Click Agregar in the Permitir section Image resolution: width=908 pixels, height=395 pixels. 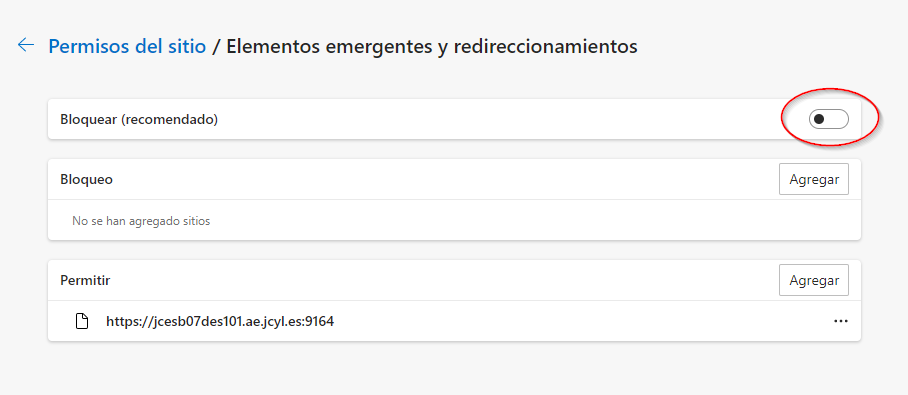coord(814,280)
